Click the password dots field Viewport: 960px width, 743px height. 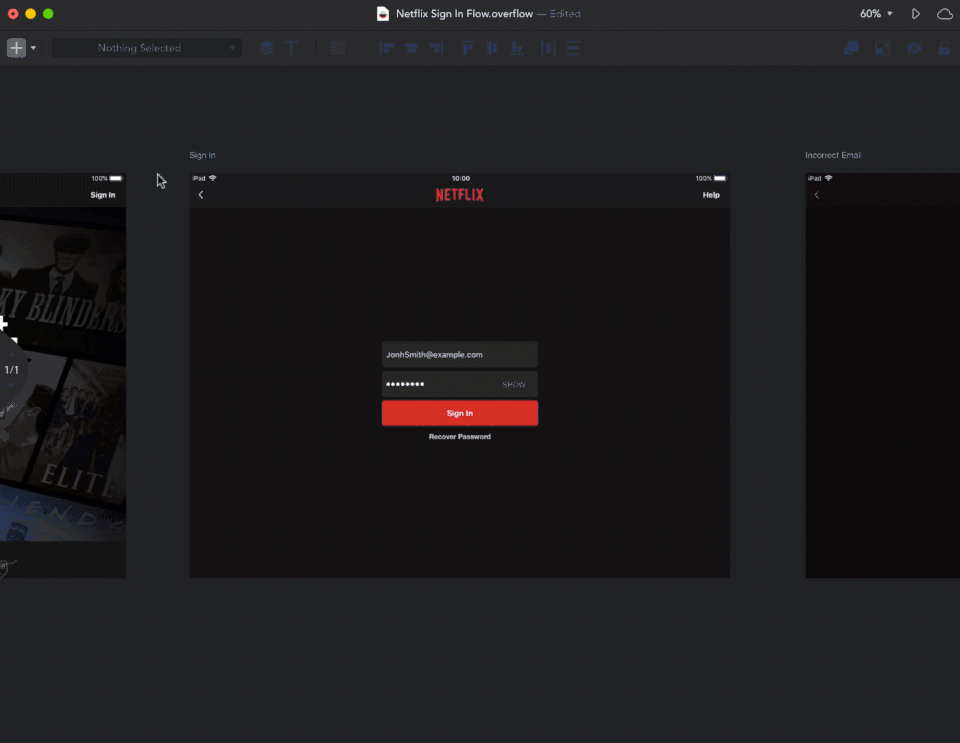460,384
